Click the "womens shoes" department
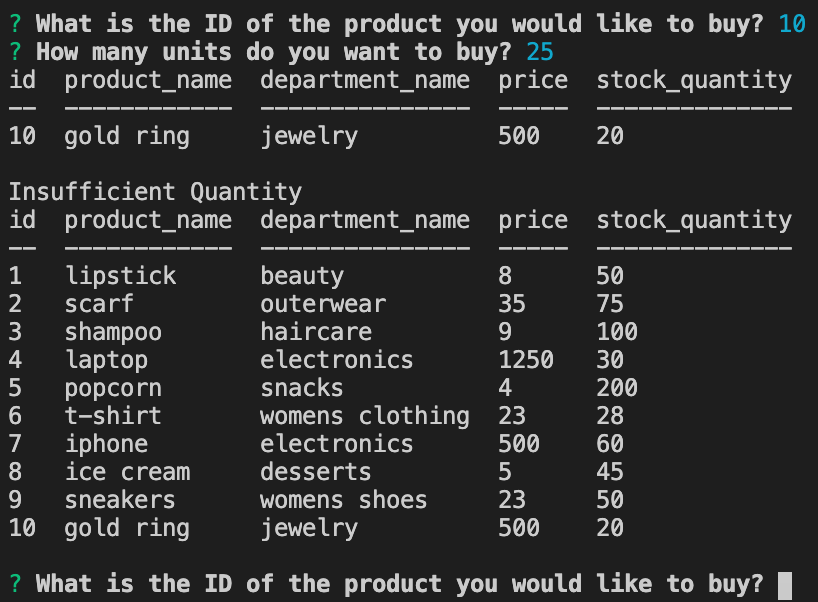This screenshot has width=818, height=602. [x=343, y=500]
